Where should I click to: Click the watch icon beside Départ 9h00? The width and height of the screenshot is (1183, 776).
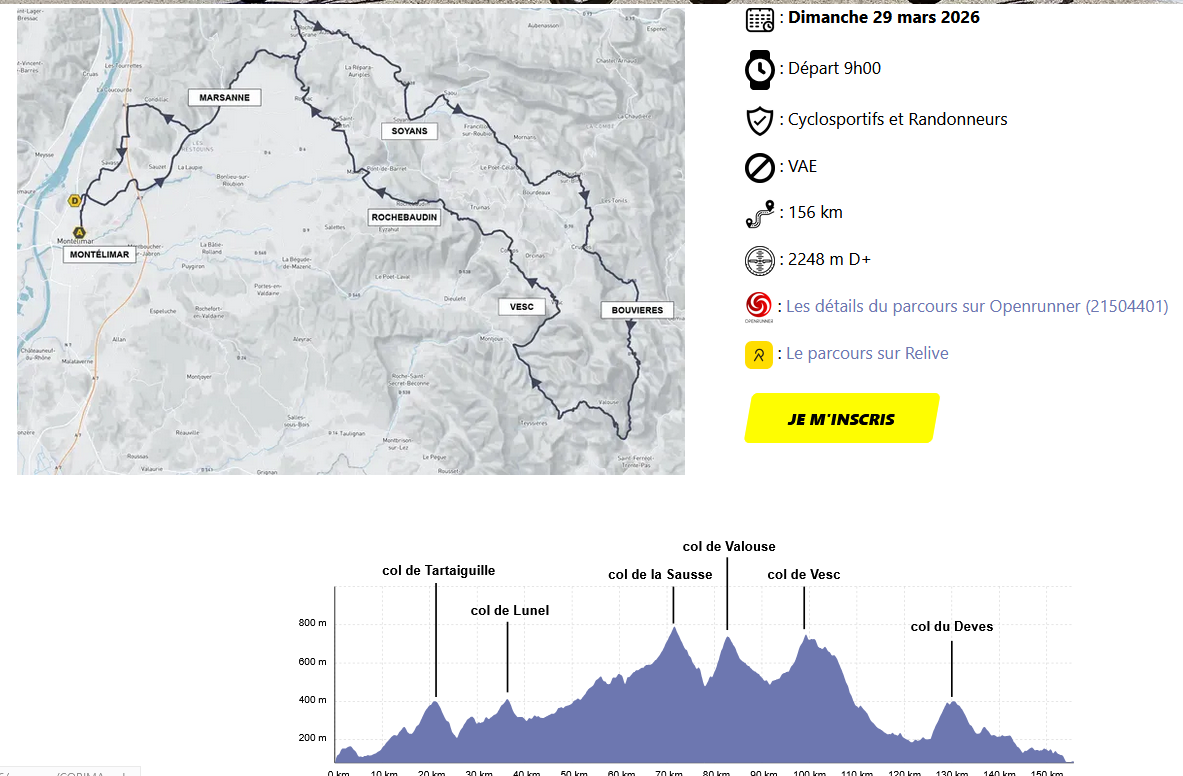point(760,69)
